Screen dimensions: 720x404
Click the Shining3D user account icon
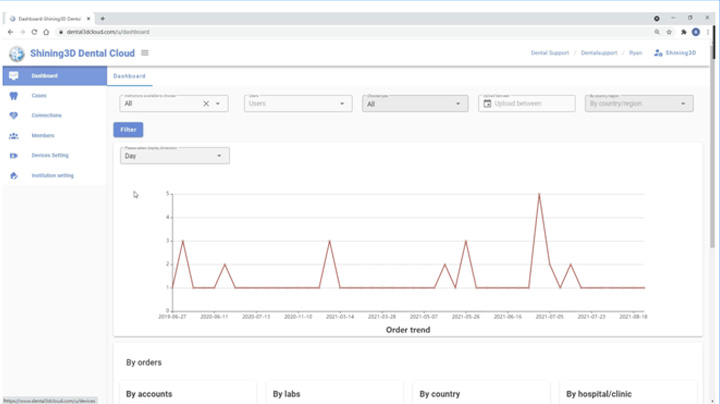[x=657, y=53]
